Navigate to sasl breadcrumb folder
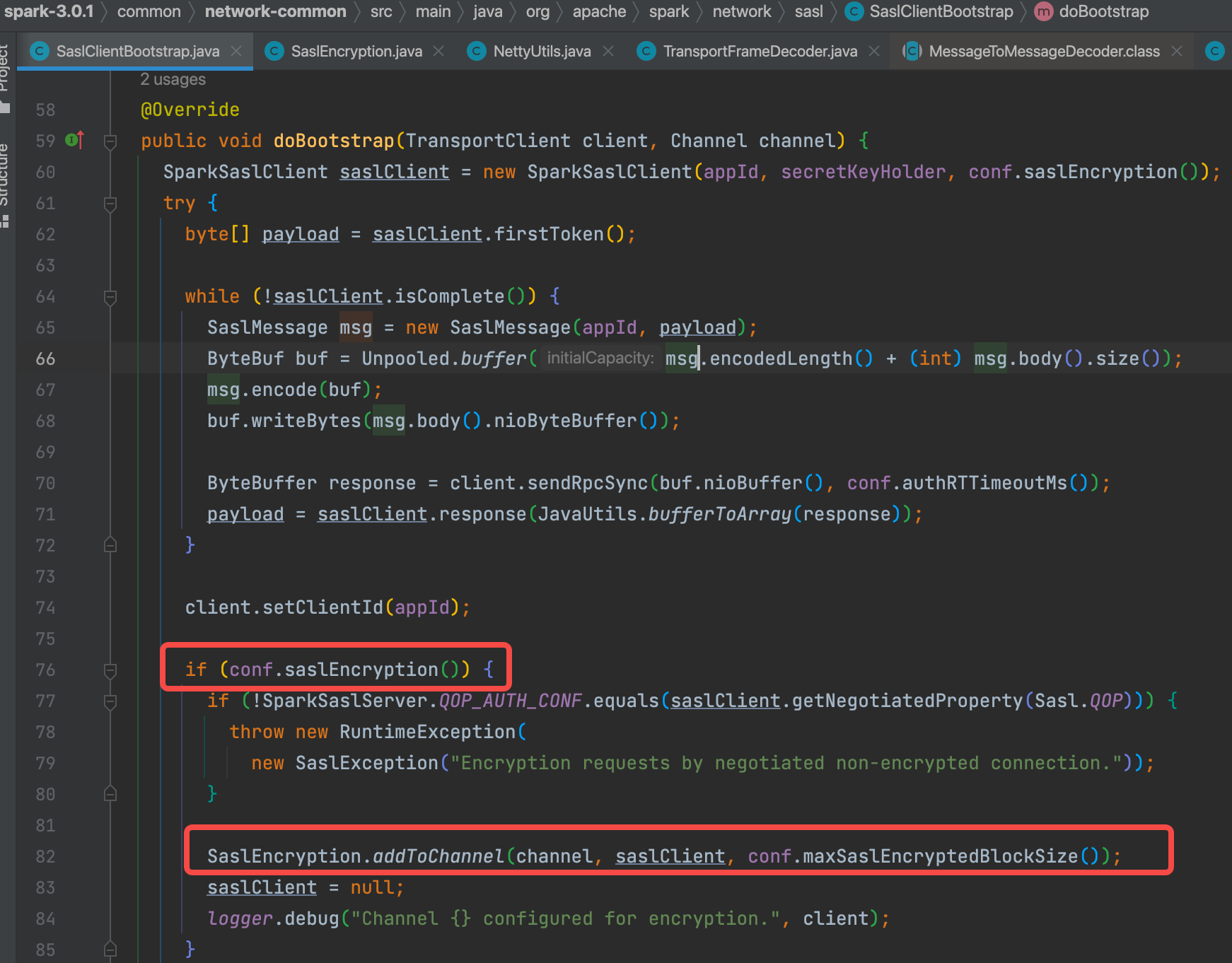This screenshot has height=963, width=1232. click(808, 11)
